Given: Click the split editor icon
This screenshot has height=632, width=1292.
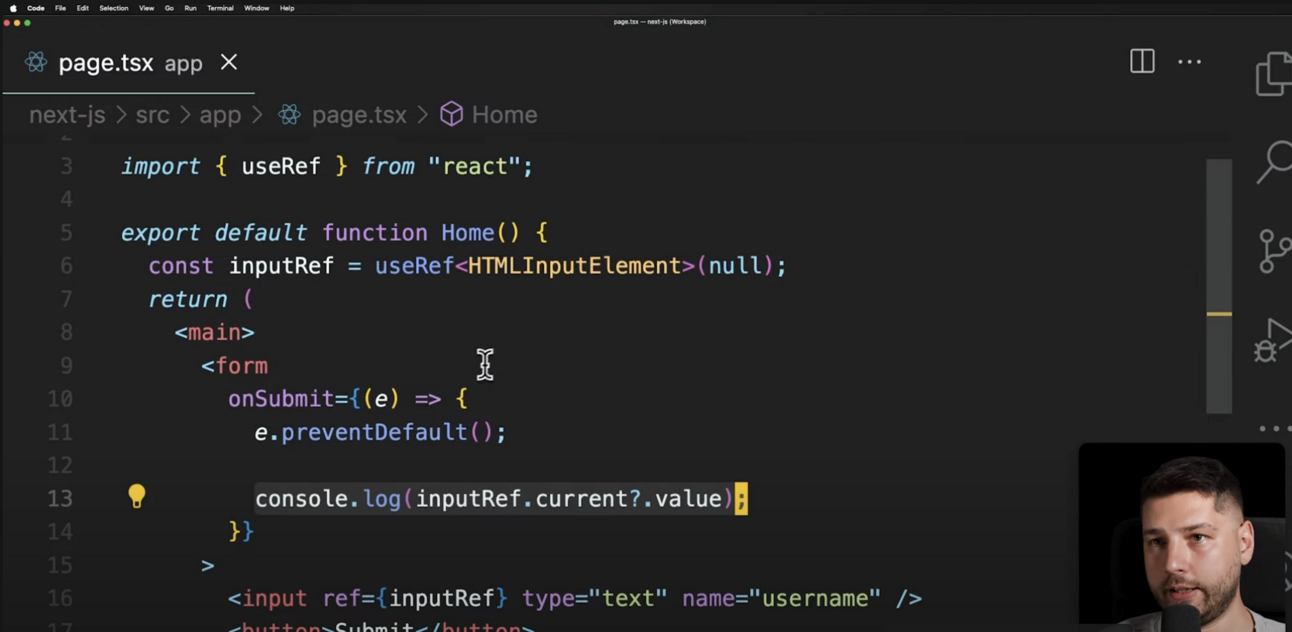Looking at the screenshot, I should coord(1141,62).
